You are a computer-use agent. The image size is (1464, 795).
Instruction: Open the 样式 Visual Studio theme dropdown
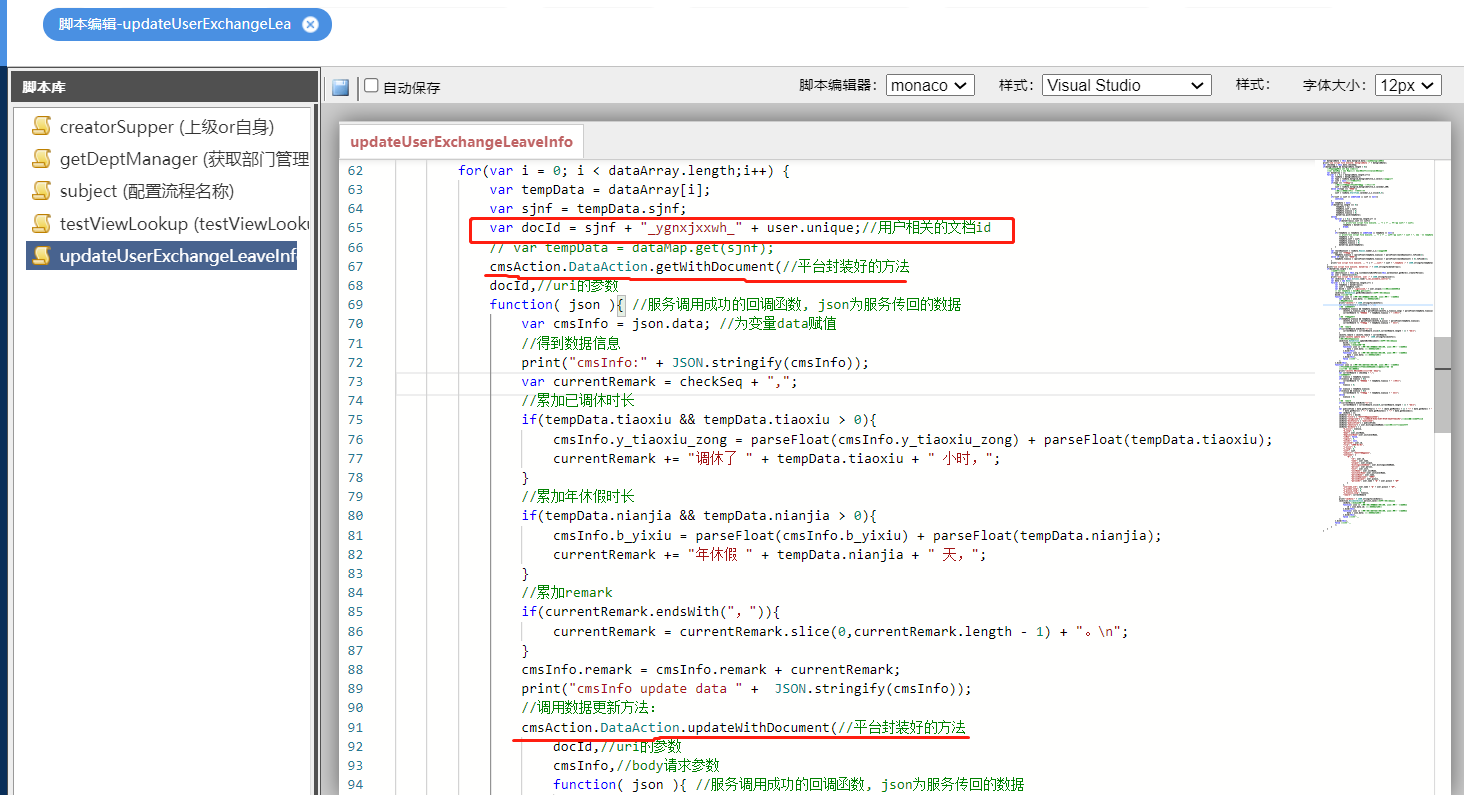pyautogui.click(x=1126, y=86)
